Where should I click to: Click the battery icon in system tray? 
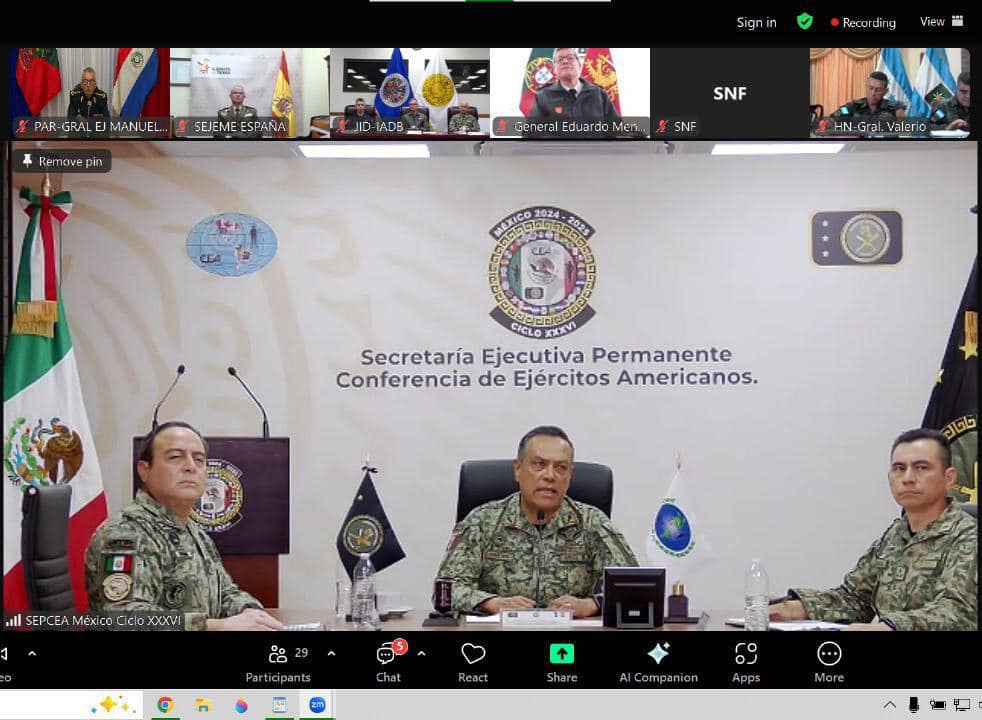[x=938, y=705]
